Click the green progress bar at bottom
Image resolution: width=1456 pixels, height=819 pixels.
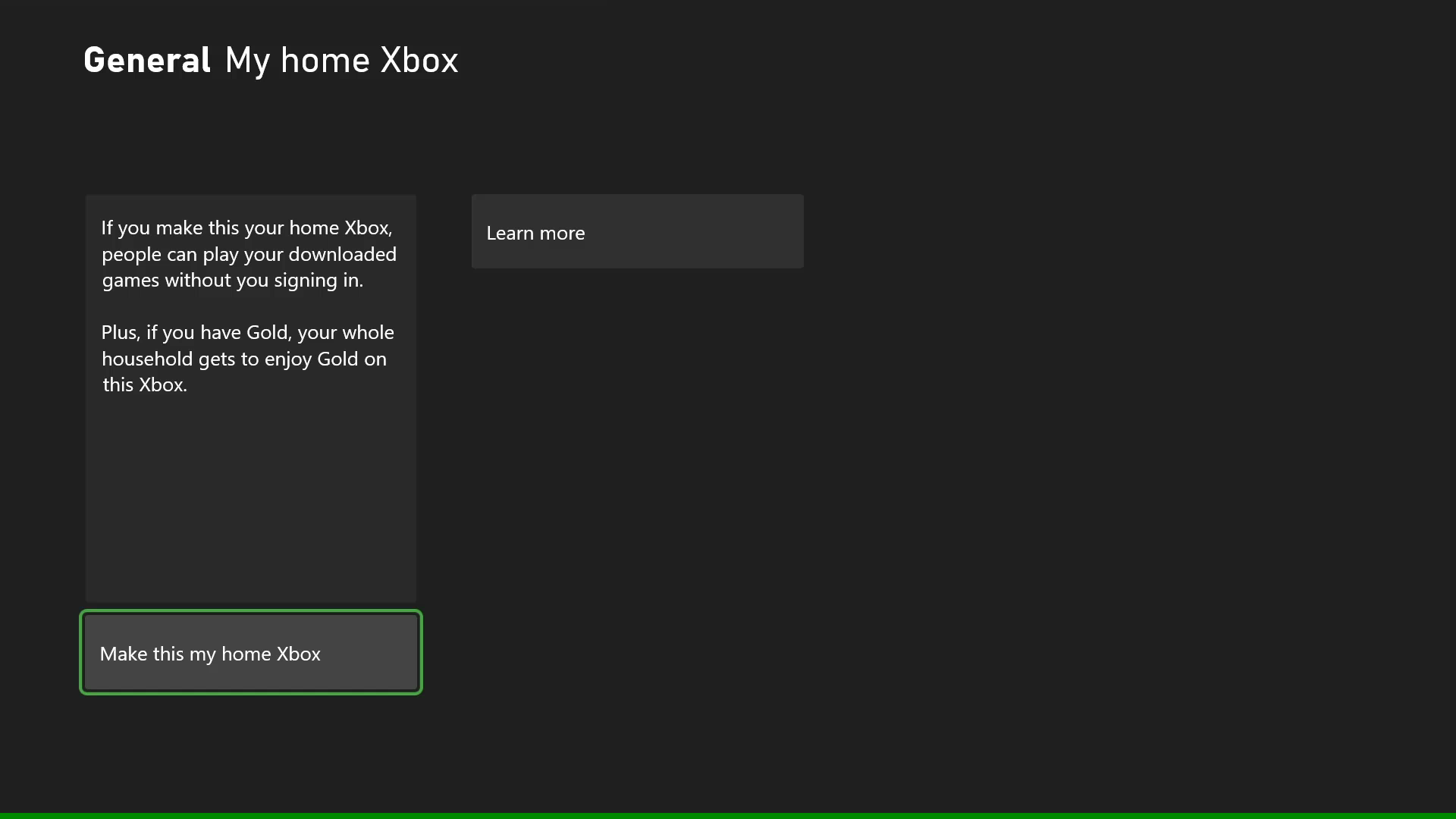[728, 814]
